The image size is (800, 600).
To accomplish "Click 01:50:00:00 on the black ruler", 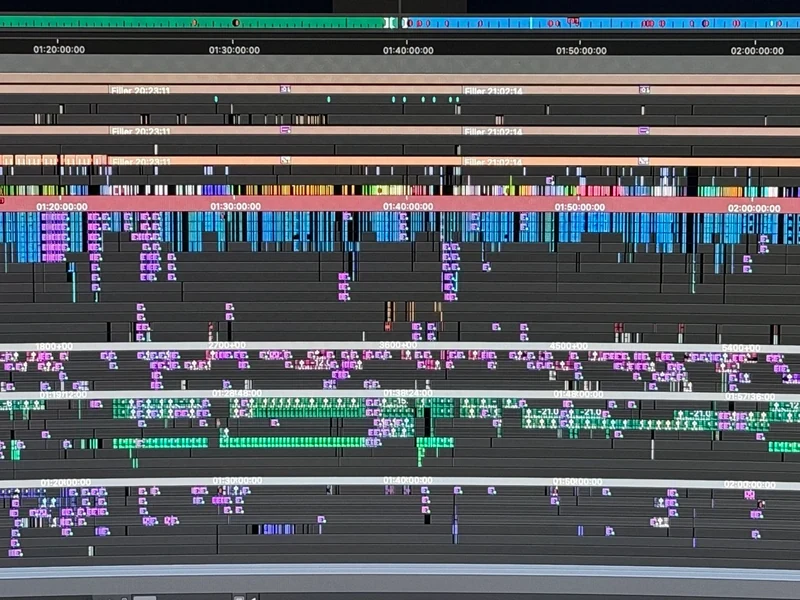I will click(581, 51).
